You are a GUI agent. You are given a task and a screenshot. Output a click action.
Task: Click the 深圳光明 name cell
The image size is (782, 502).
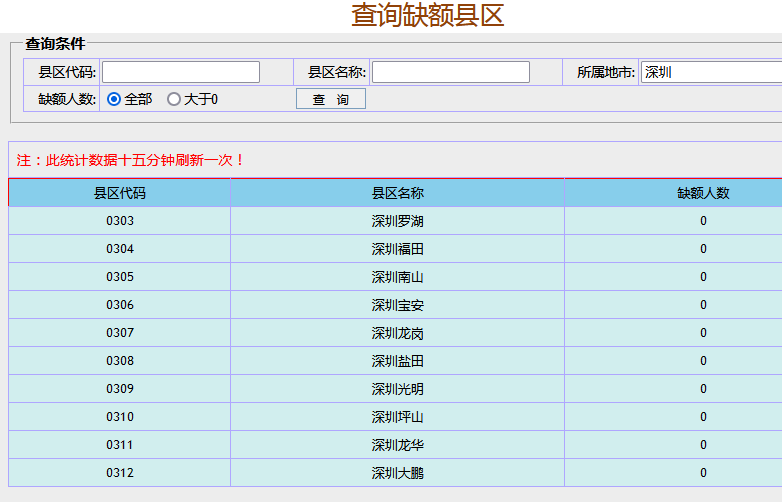[x=397, y=388]
